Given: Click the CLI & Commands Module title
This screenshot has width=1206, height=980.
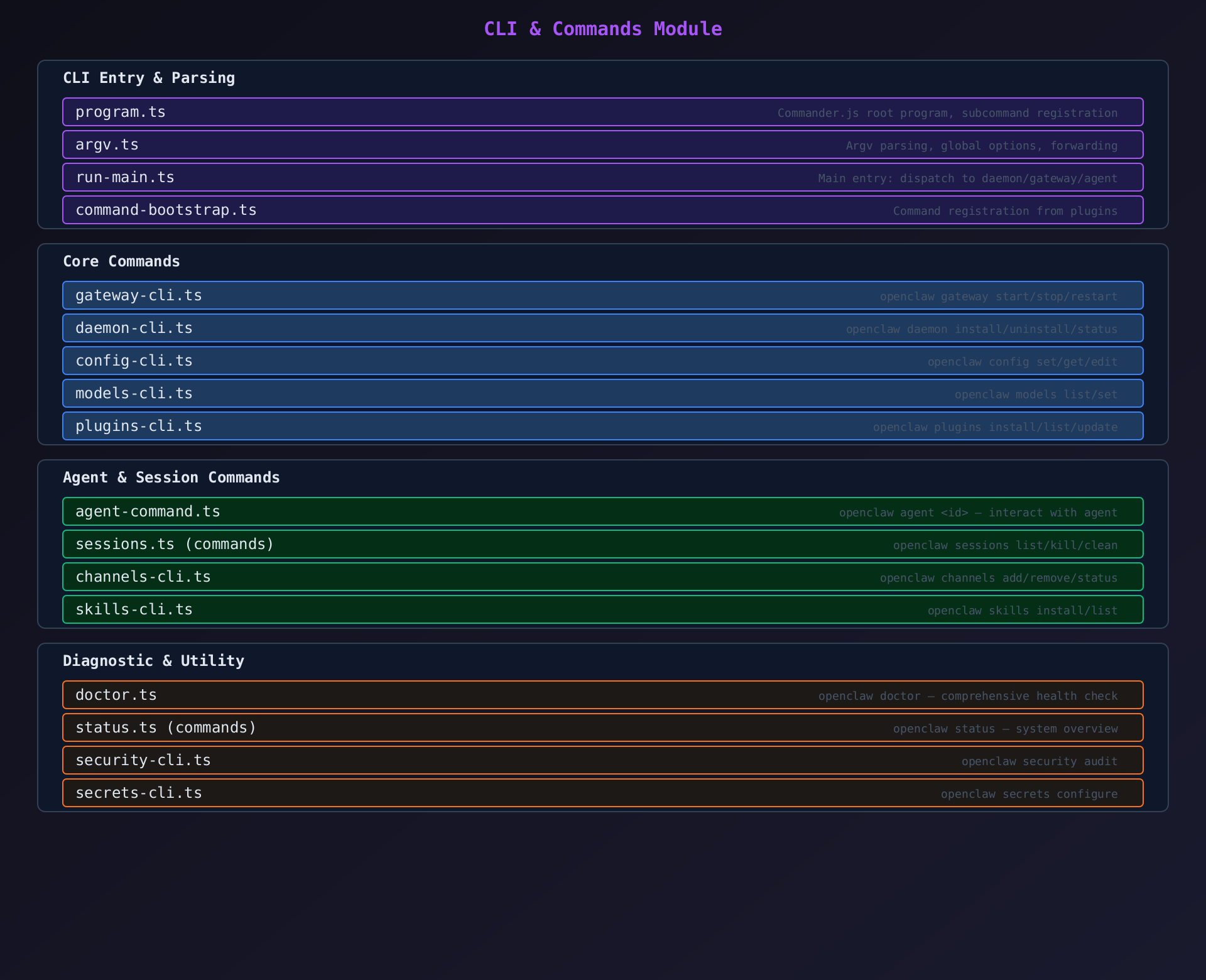Looking at the screenshot, I should point(602,29).
